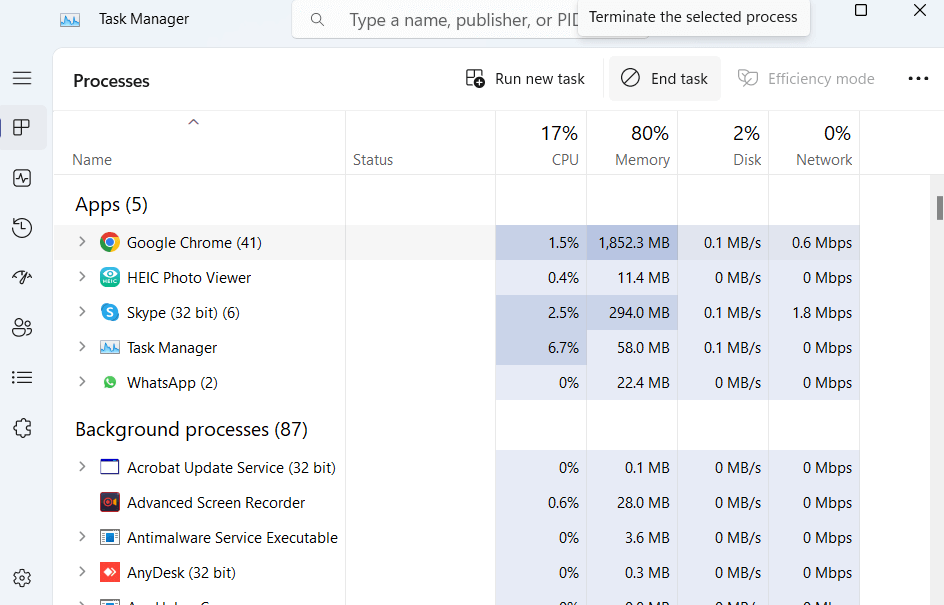The image size is (944, 605).
Task: Click the Apps (5) group heading
Action: click(111, 205)
